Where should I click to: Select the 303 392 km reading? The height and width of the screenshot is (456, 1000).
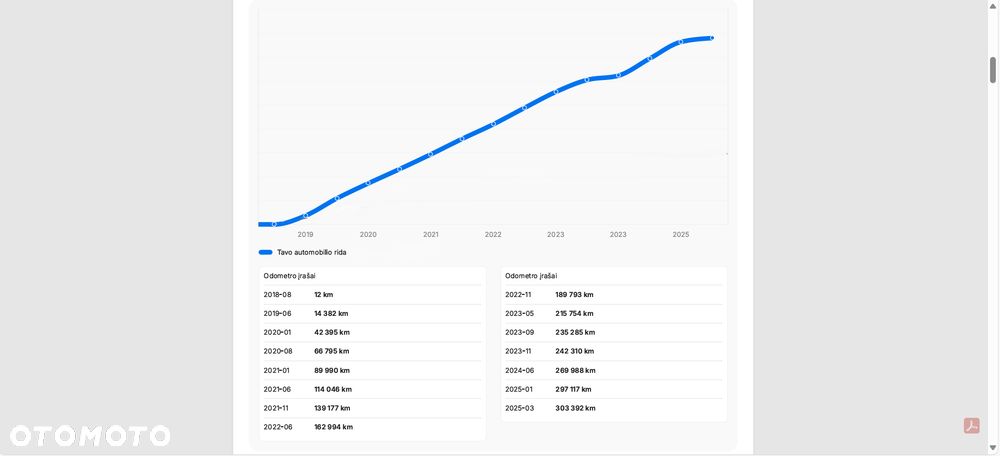(575, 408)
